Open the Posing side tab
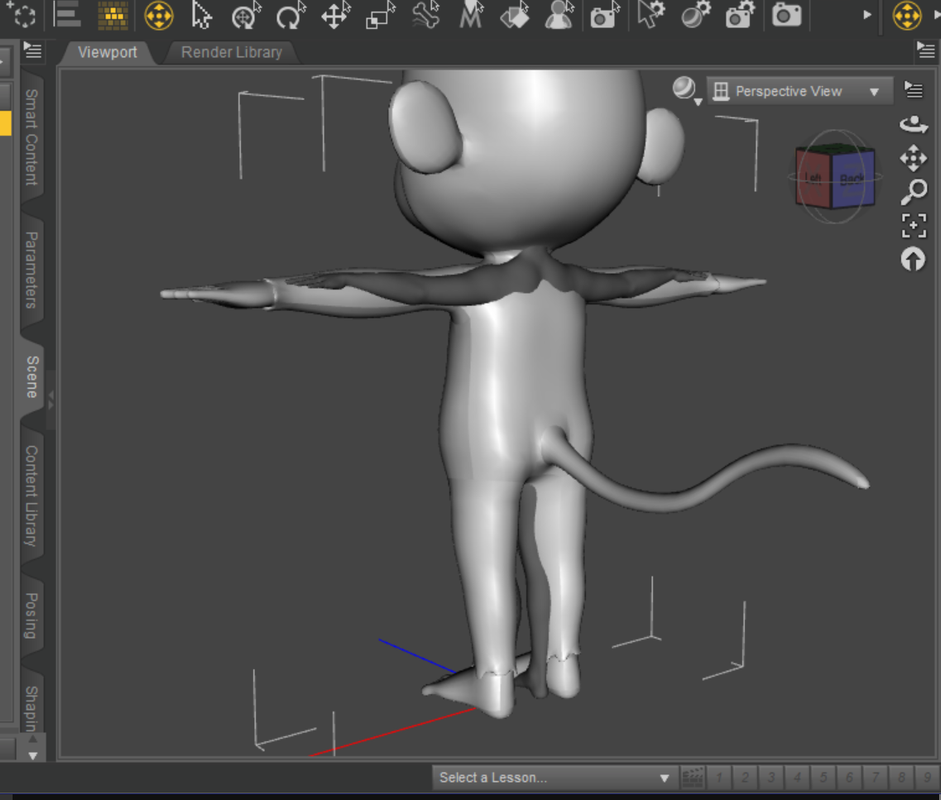The height and width of the screenshot is (800, 941). click(x=32, y=616)
